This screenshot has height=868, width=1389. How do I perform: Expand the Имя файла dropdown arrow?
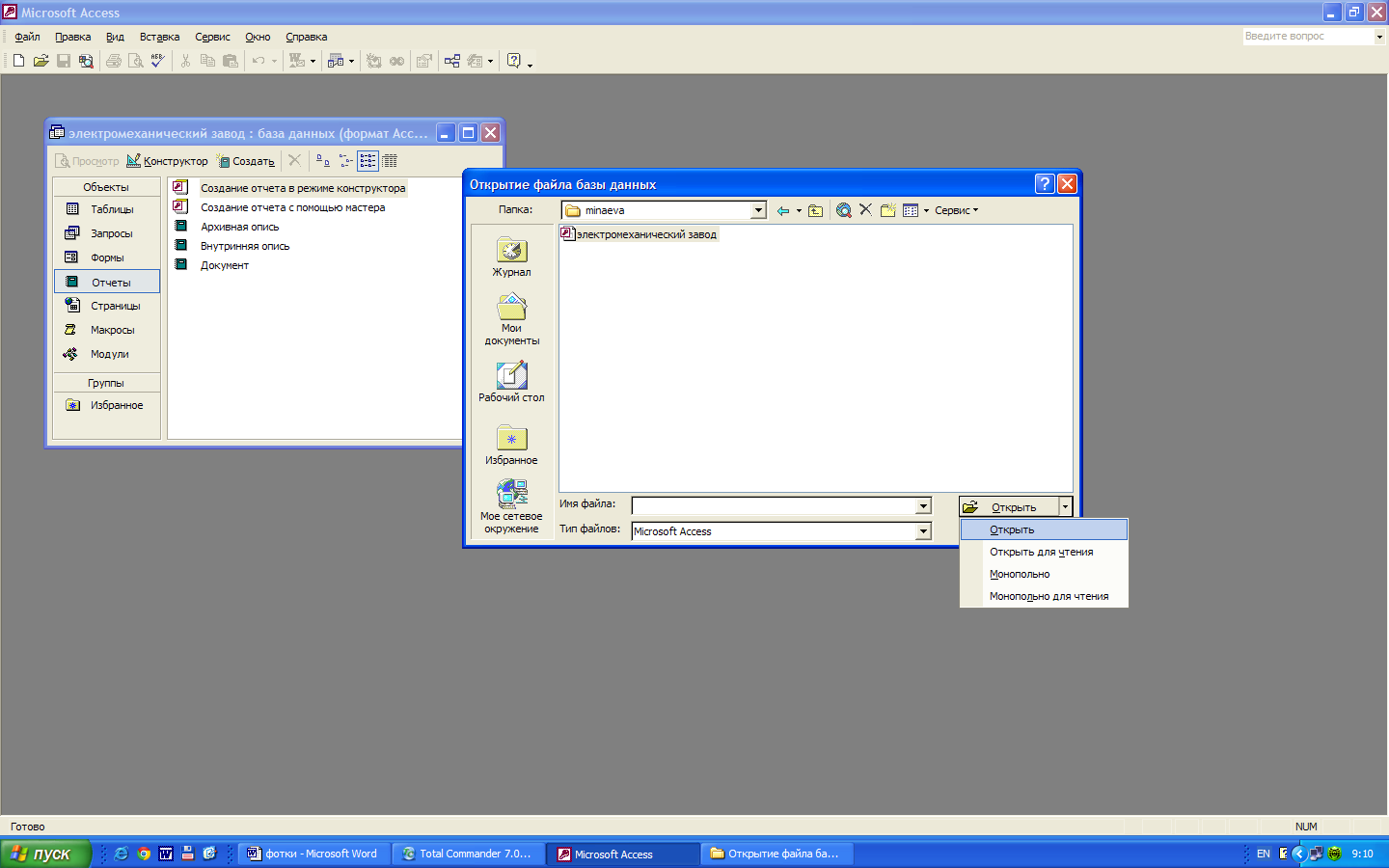pos(923,506)
